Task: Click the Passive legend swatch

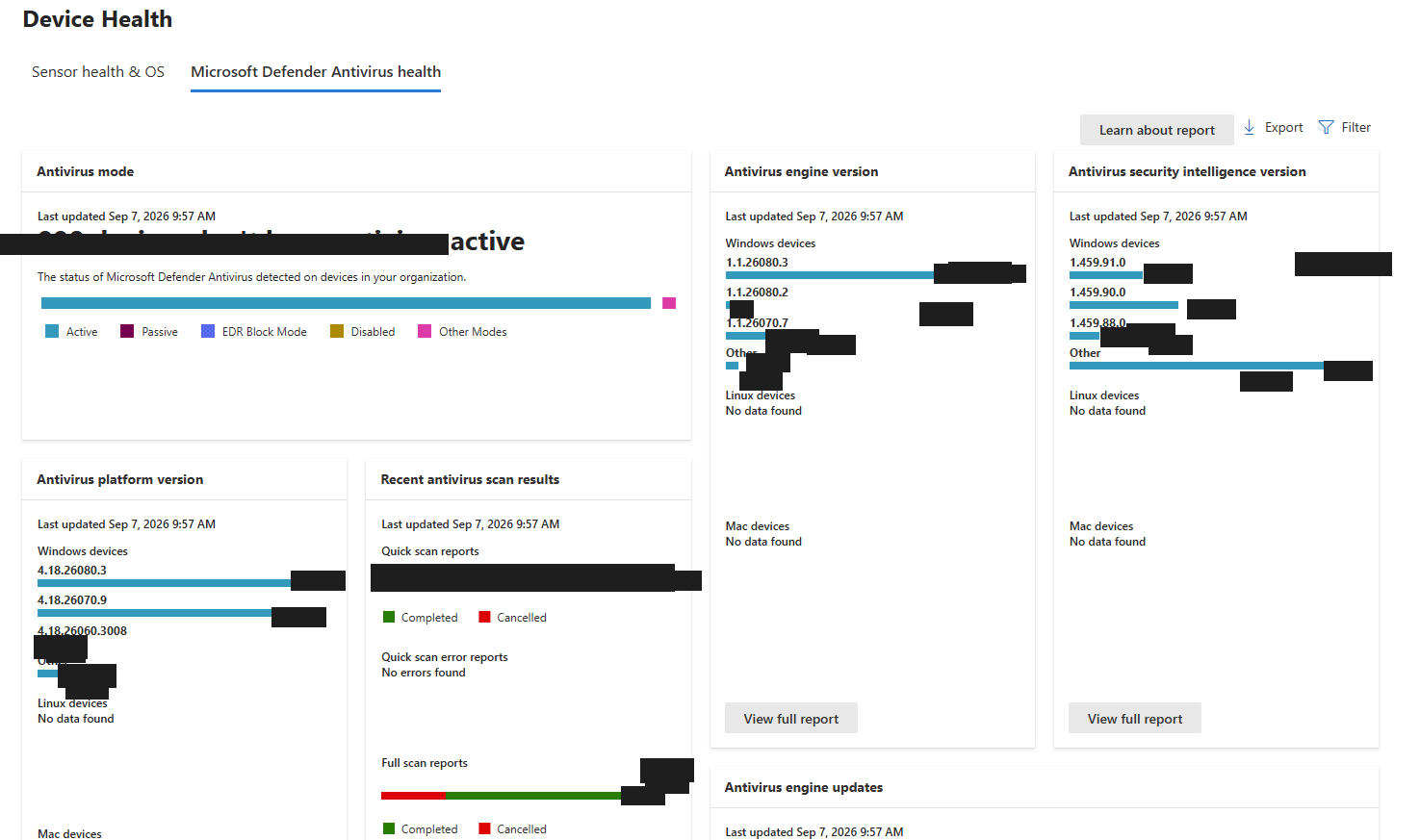Action: (127, 331)
